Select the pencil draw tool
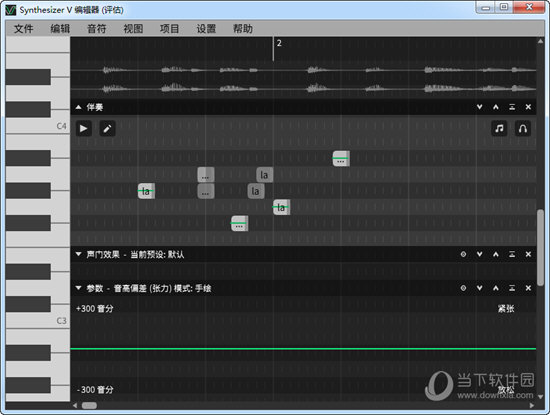 pyautogui.click(x=107, y=128)
